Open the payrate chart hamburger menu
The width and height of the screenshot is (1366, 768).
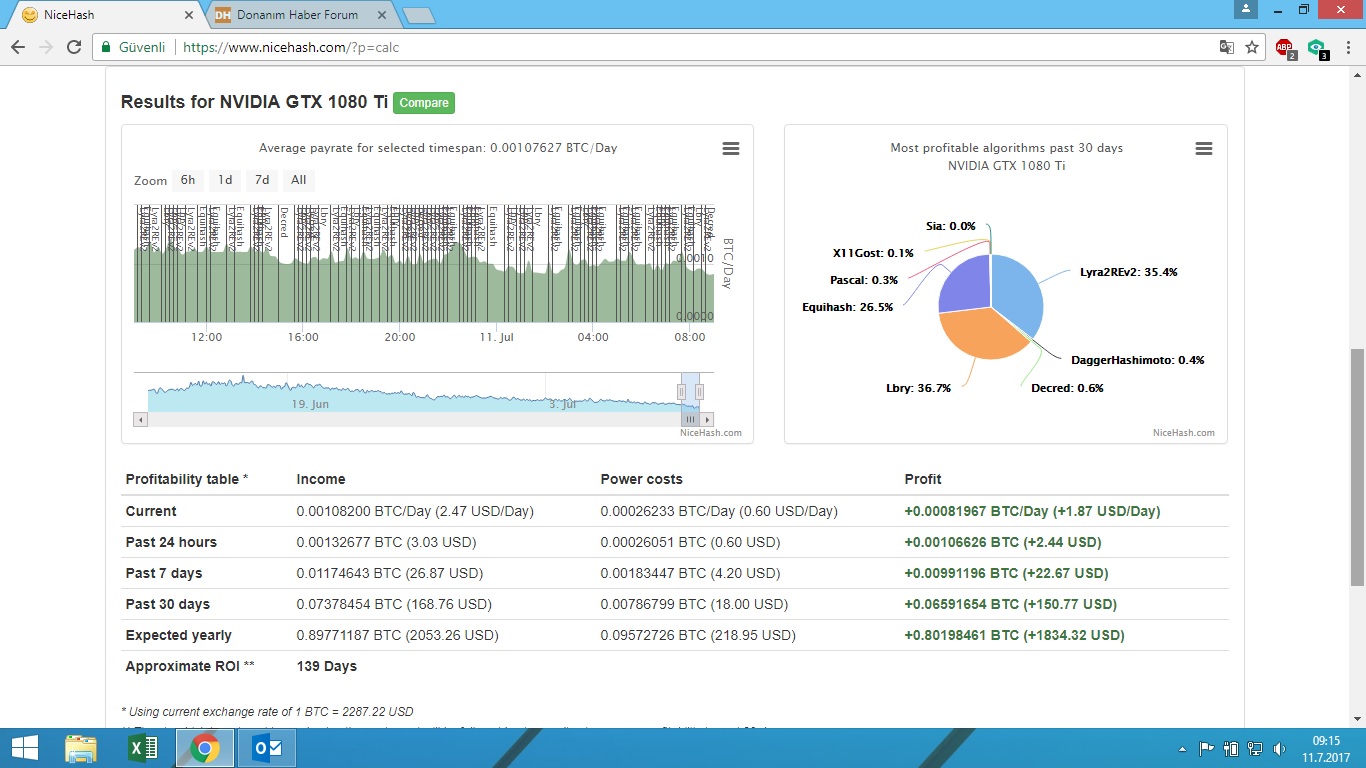[731, 149]
